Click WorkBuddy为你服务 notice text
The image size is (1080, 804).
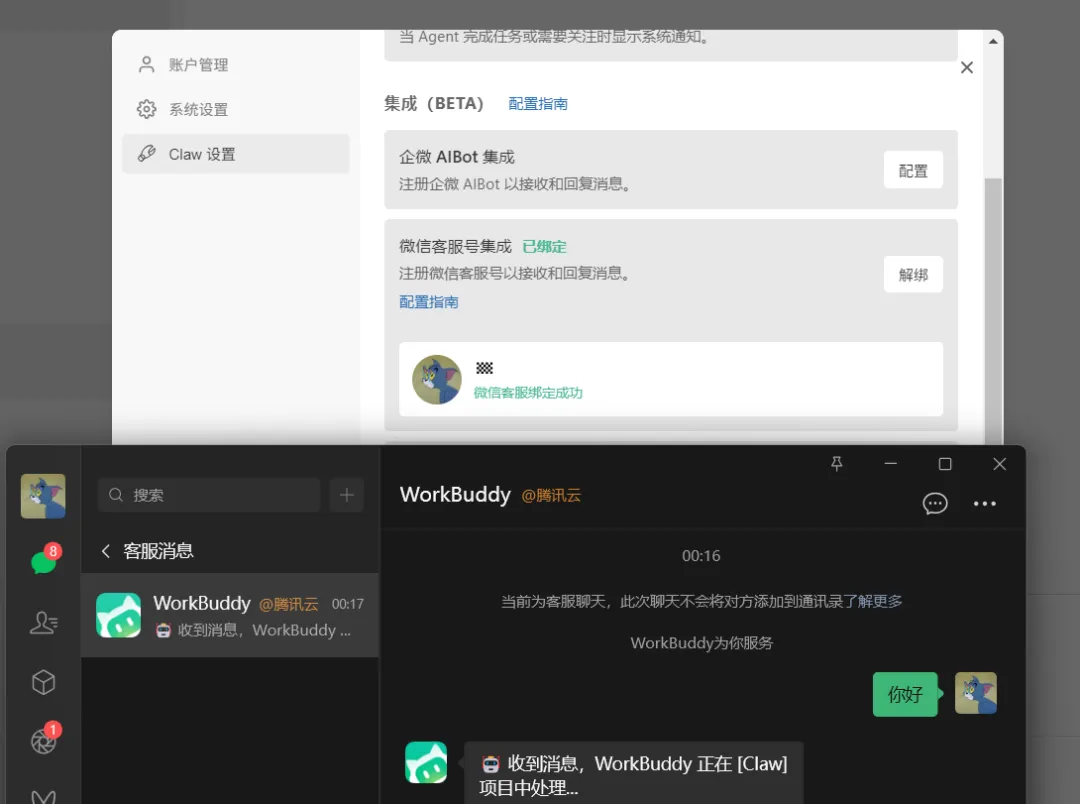point(701,643)
